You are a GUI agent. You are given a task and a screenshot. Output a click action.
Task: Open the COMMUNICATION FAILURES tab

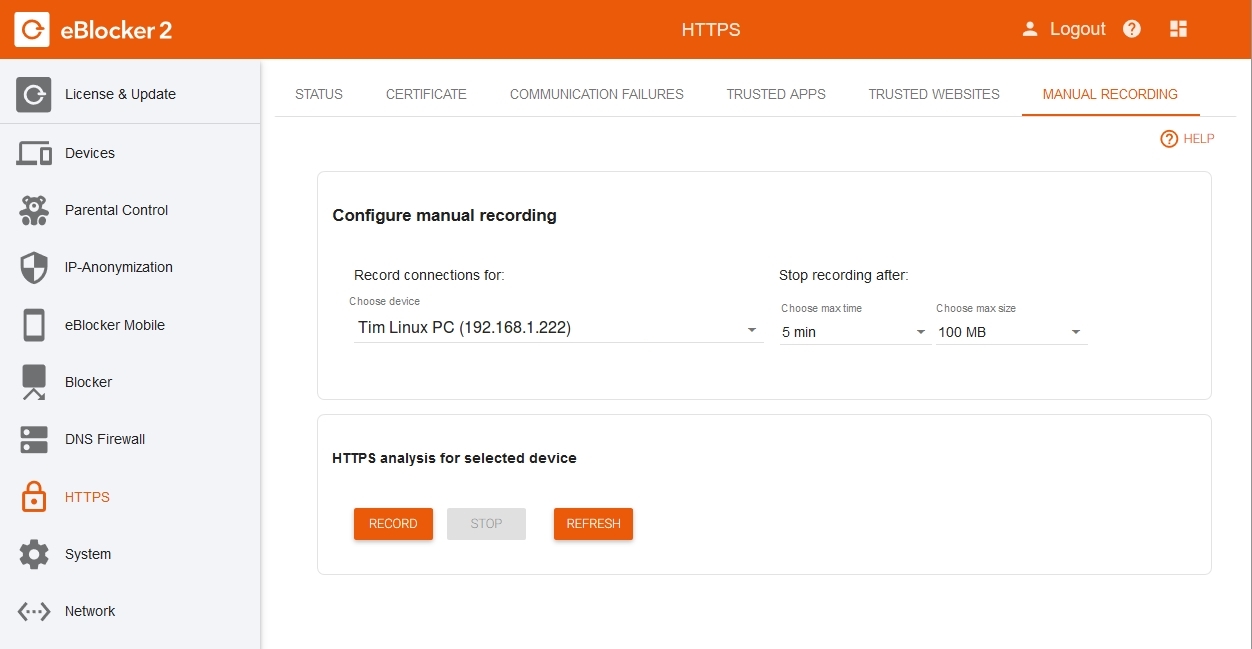597,94
